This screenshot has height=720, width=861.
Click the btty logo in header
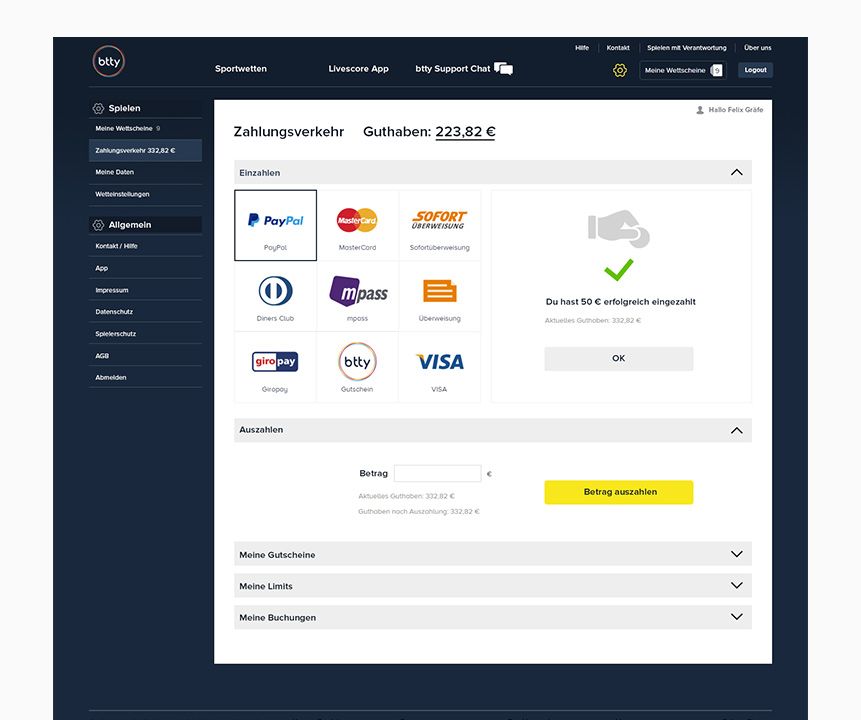click(x=108, y=61)
